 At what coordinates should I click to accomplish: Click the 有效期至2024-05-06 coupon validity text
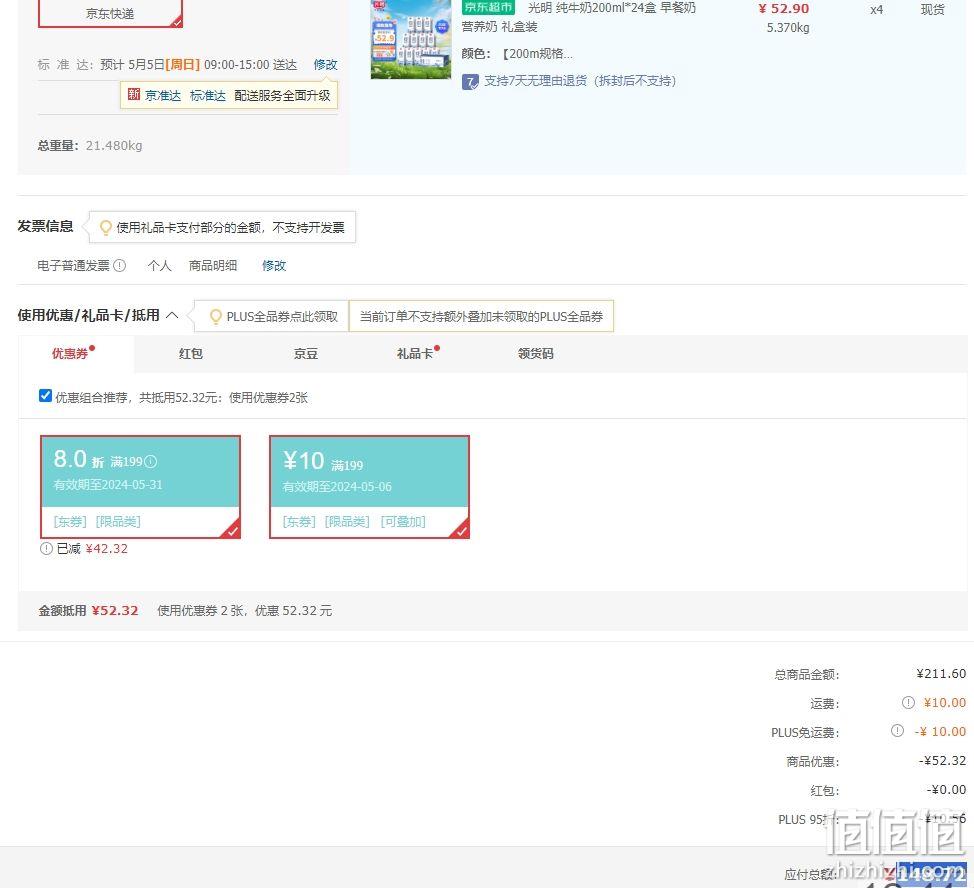[337, 487]
